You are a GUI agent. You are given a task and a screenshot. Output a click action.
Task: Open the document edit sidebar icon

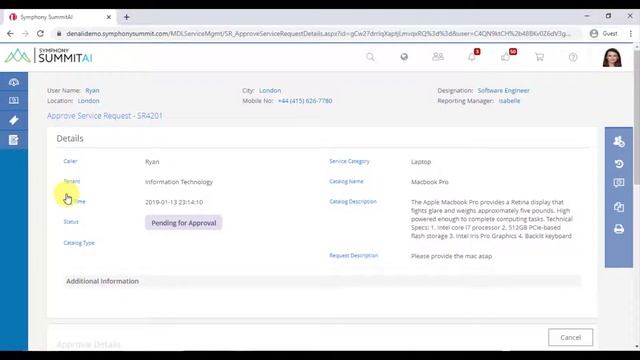click(14, 140)
